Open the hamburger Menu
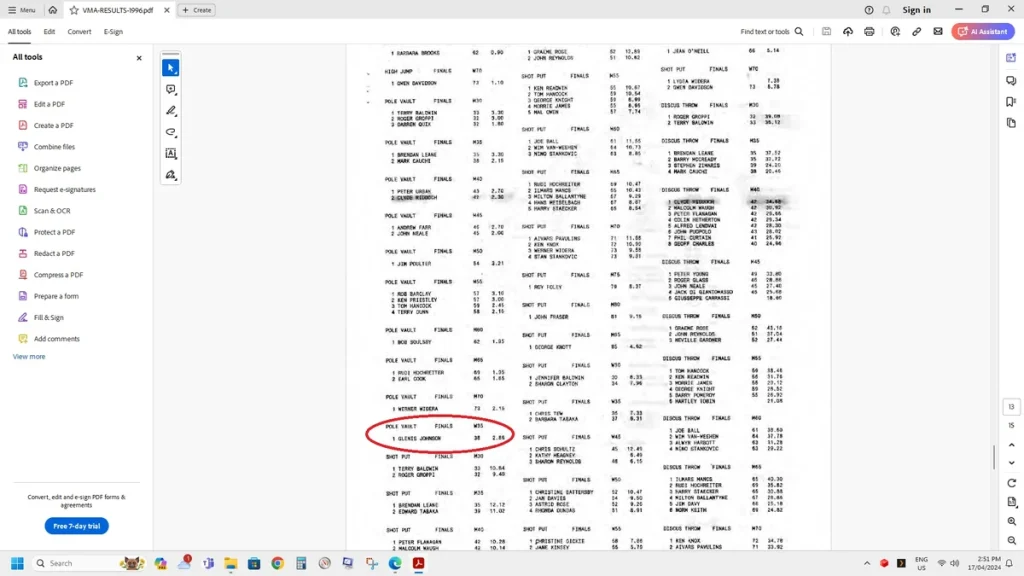Screen dimensions: 1024x576 click(22, 10)
